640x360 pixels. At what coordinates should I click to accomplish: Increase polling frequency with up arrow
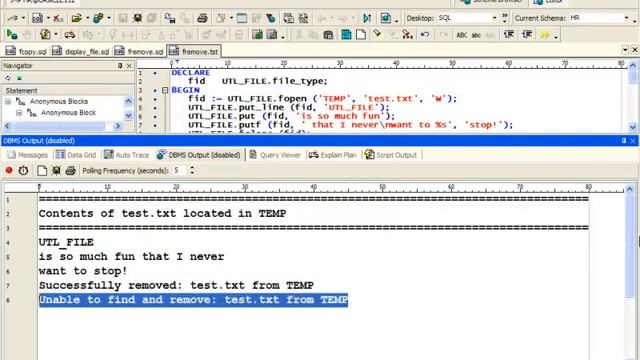(192, 168)
